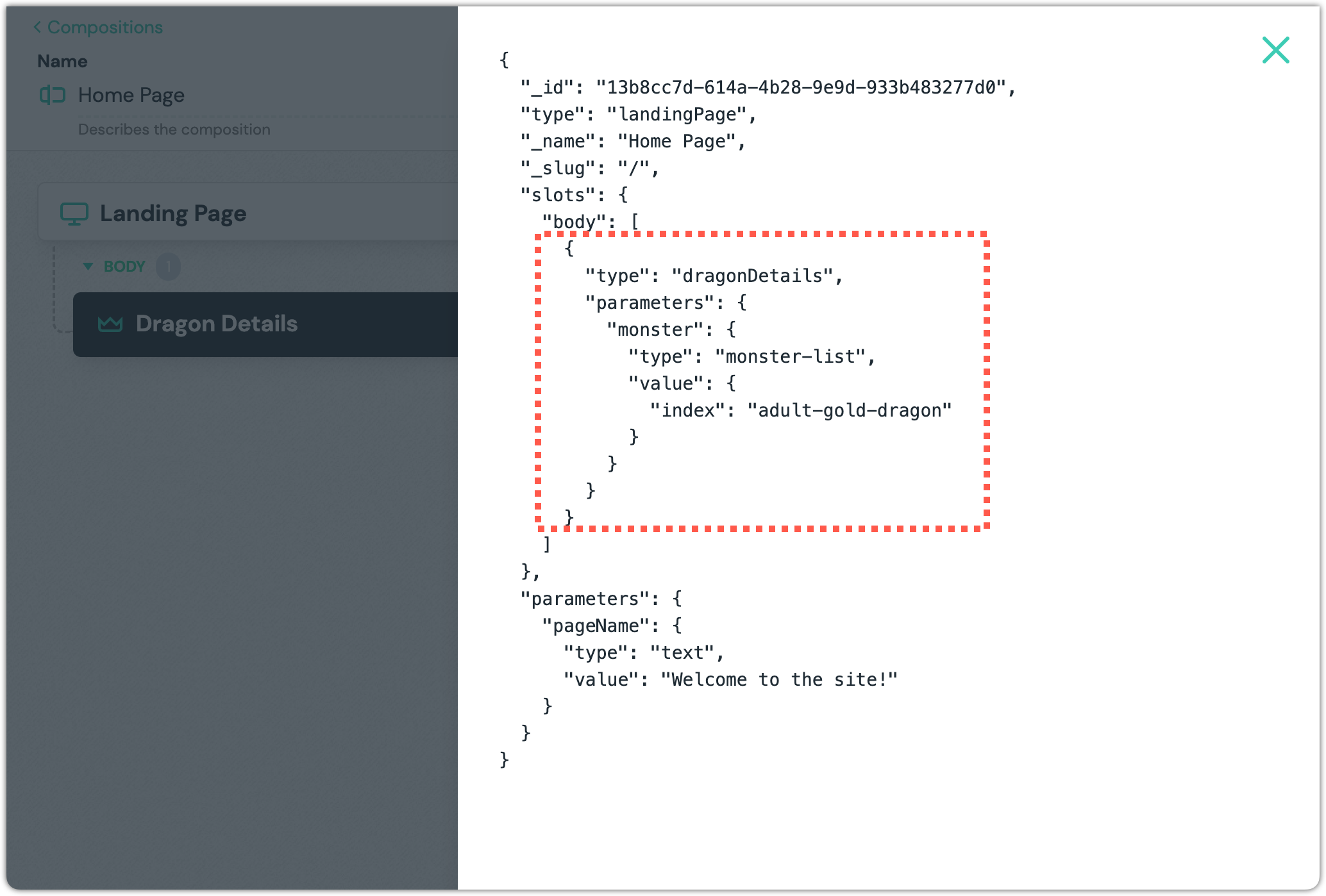Viewport: 1326px width, 896px height.
Task: Click the crown icon on Dragon Details
Action: [x=110, y=324]
